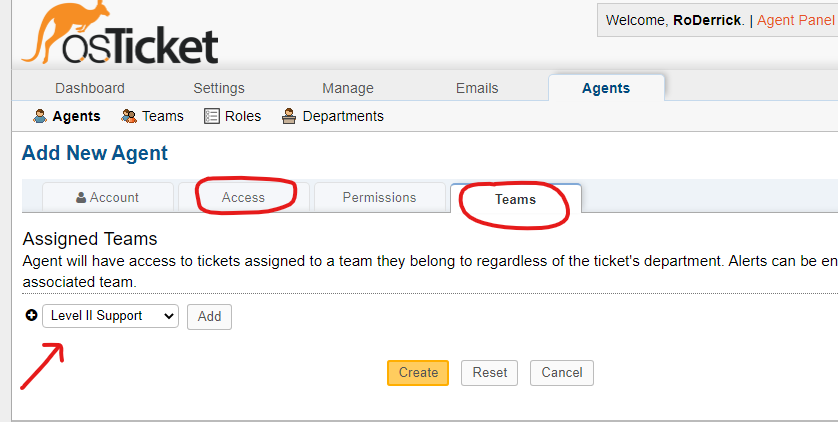The image size is (838, 422).
Task: Click the Create button
Action: point(418,373)
